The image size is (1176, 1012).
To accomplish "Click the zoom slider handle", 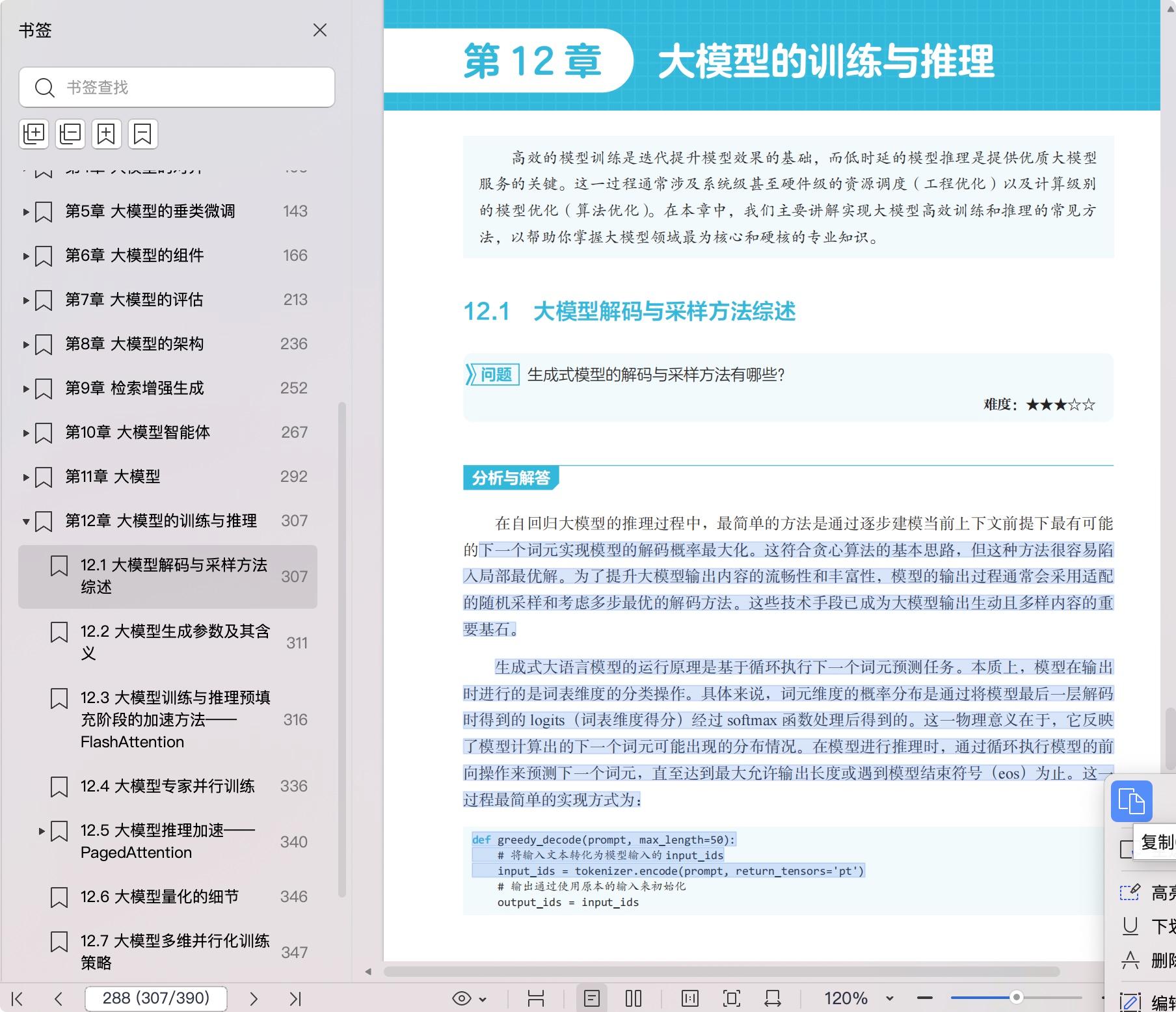I will 1016,998.
